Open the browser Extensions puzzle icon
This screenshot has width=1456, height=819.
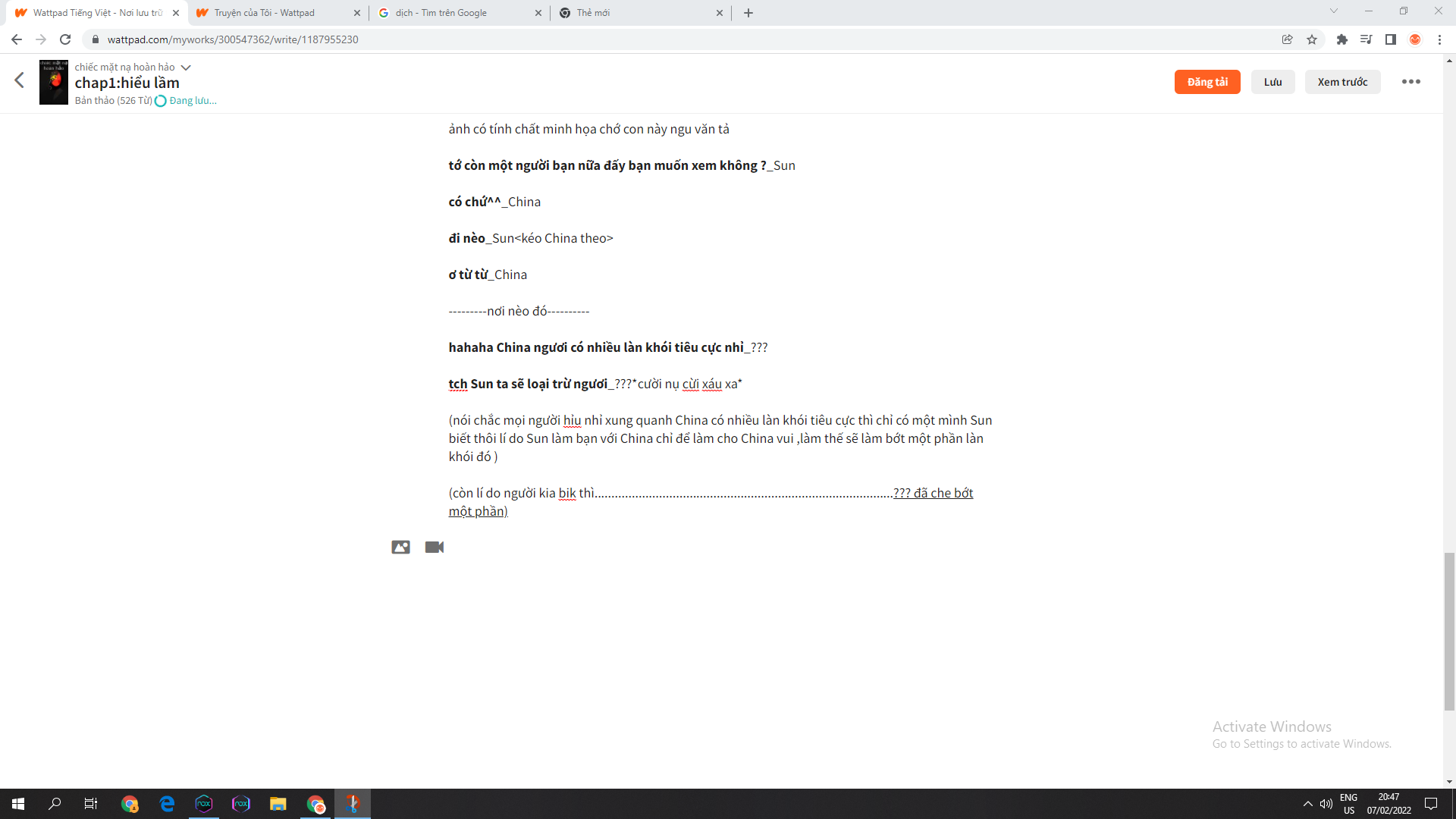[x=1341, y=39]
